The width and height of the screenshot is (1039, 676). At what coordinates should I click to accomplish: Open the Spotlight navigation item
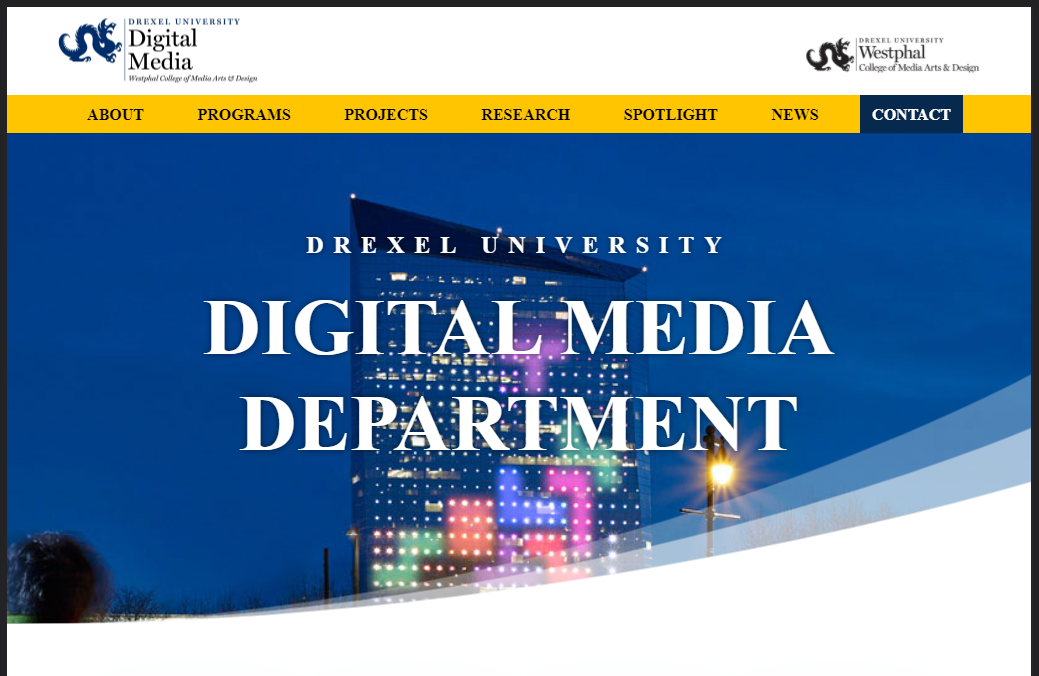[x=670, y=115]
